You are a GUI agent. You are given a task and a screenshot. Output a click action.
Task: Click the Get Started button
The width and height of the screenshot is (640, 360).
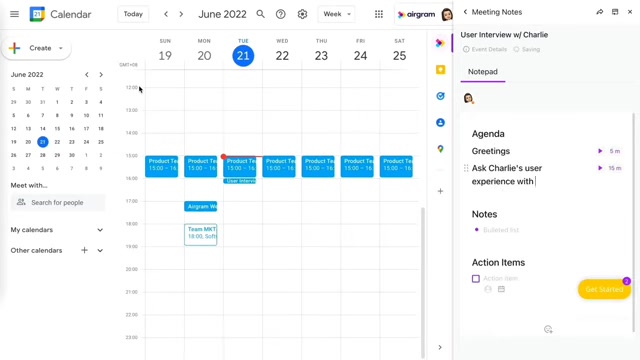(x=604, y=289)
